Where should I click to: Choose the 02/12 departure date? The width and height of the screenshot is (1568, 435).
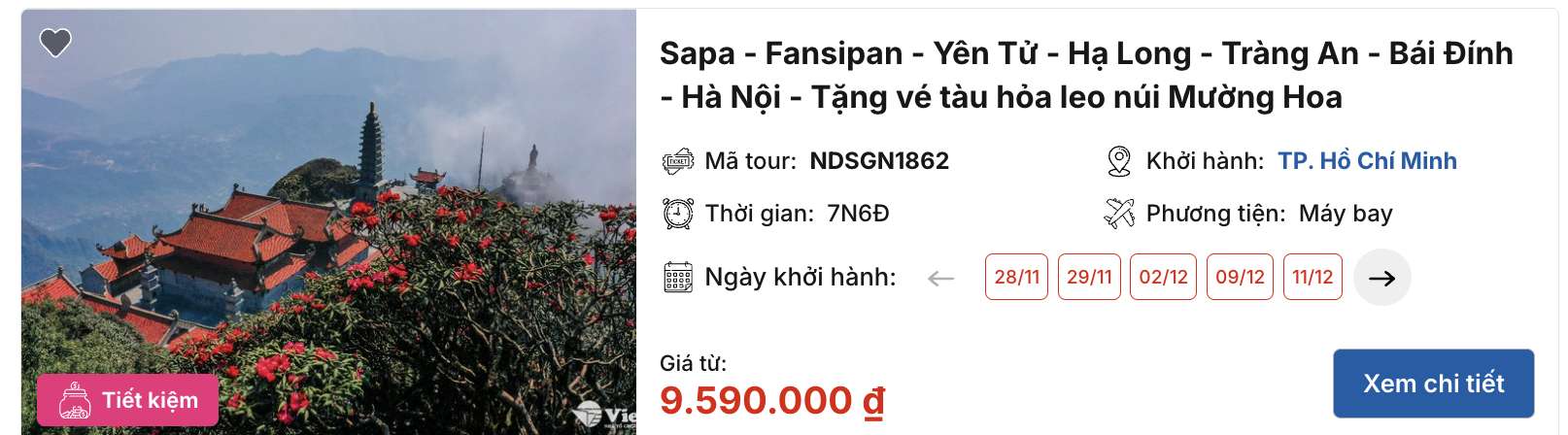(x=1163, y=277)
